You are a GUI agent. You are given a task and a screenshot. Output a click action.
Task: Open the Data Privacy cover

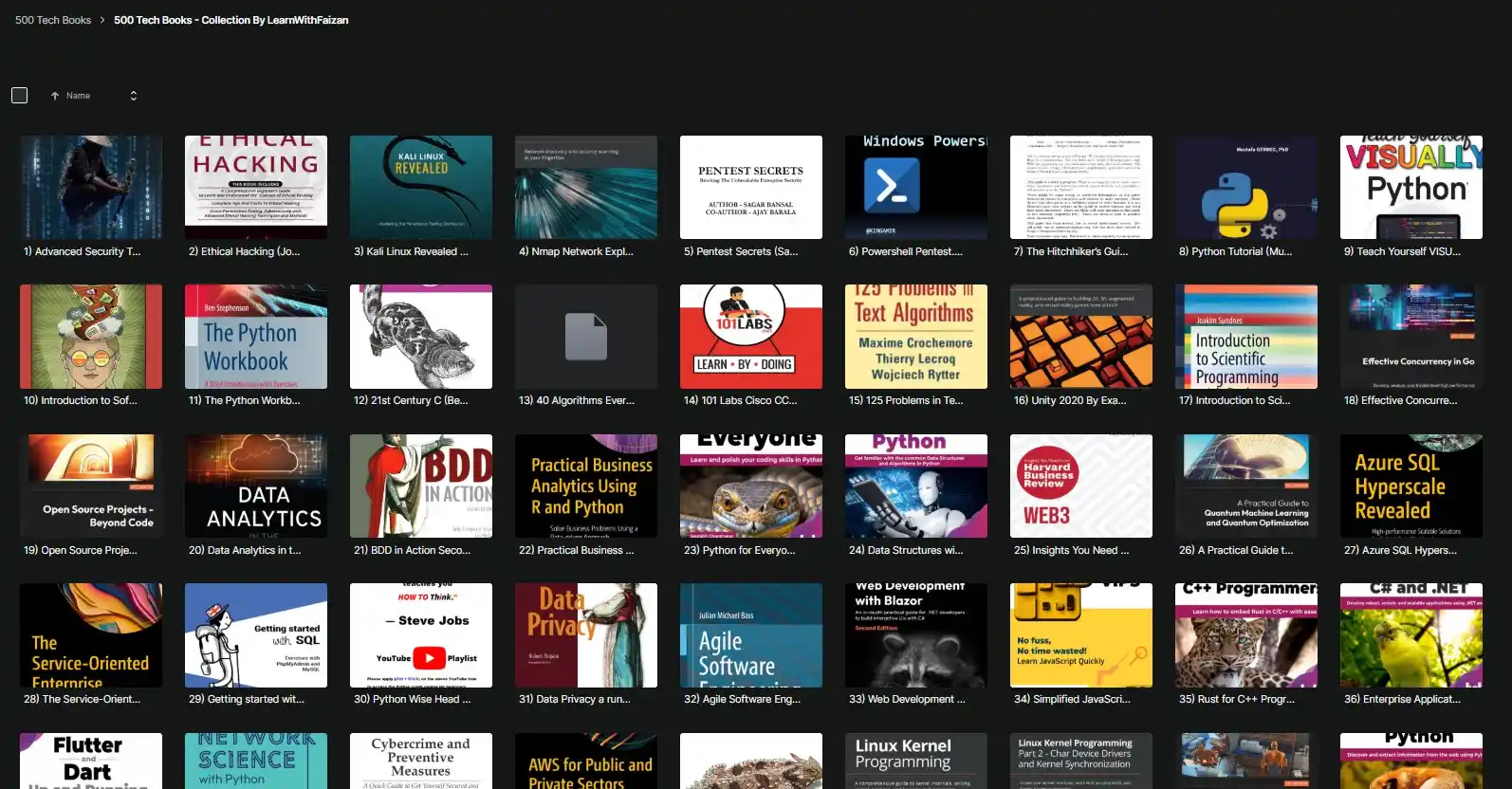tap(586, 635)
